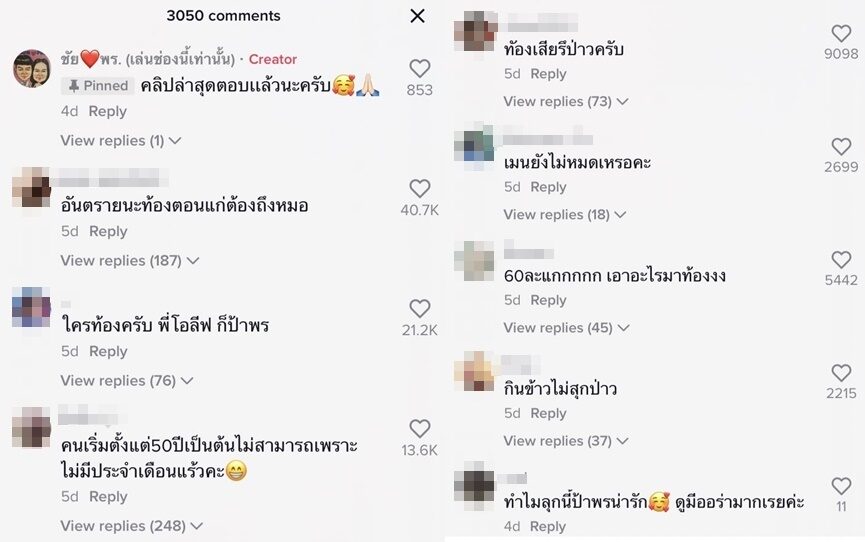
Task: Open the creator's username link
Action: 148,59
